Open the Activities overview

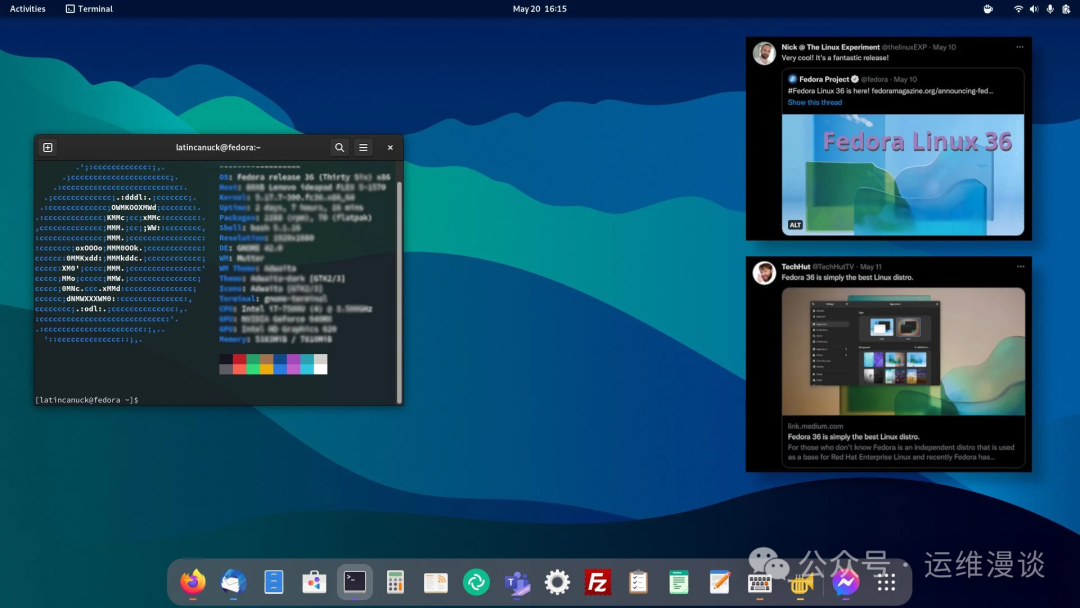pos(27,8)
